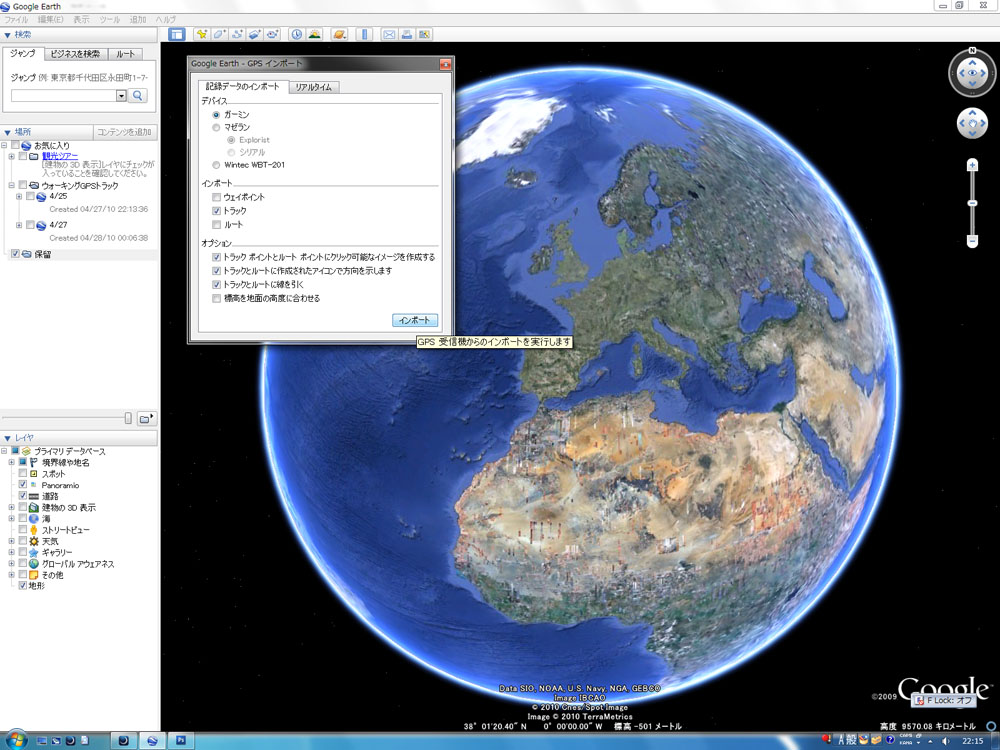Screen dimensions: 1000x750
Task: Open the ファイル menu
Action: [x=16, y=20]
